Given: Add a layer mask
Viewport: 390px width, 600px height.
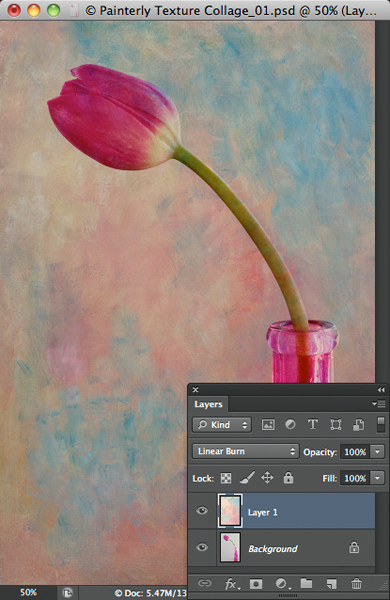Looking at the screenshot, I should (256, 584).
